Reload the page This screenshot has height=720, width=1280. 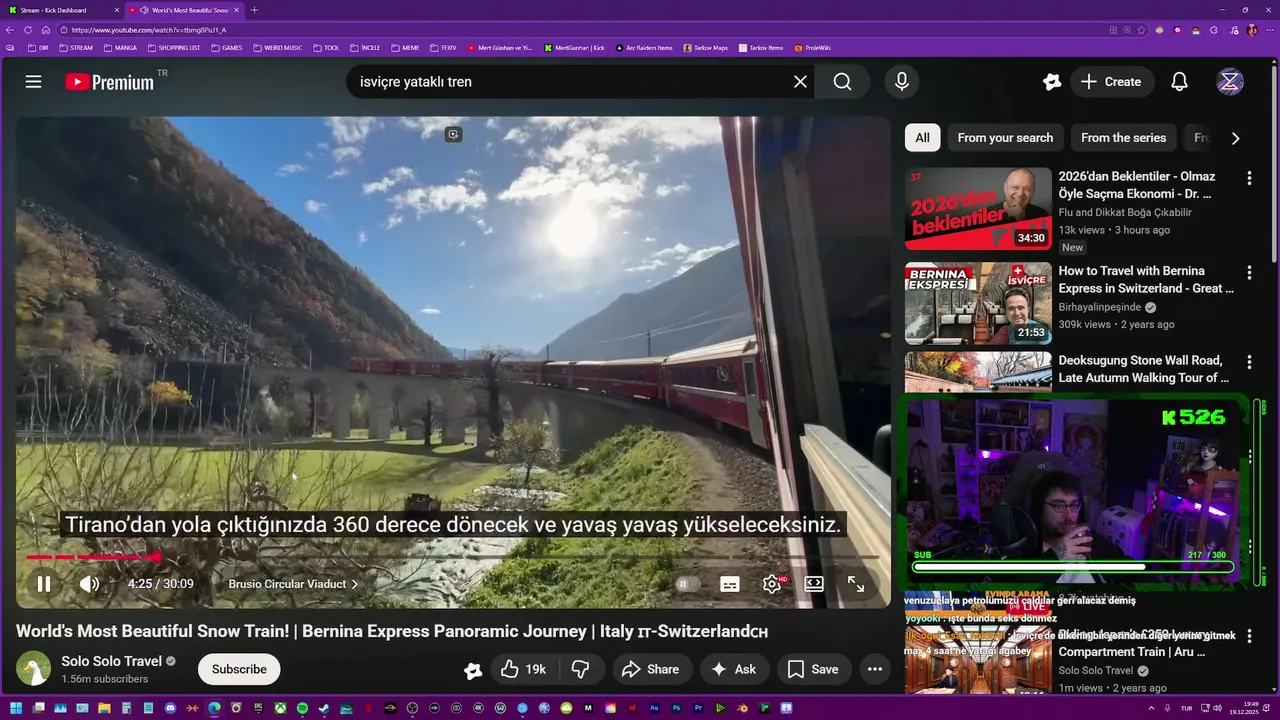tap(28, 30)
